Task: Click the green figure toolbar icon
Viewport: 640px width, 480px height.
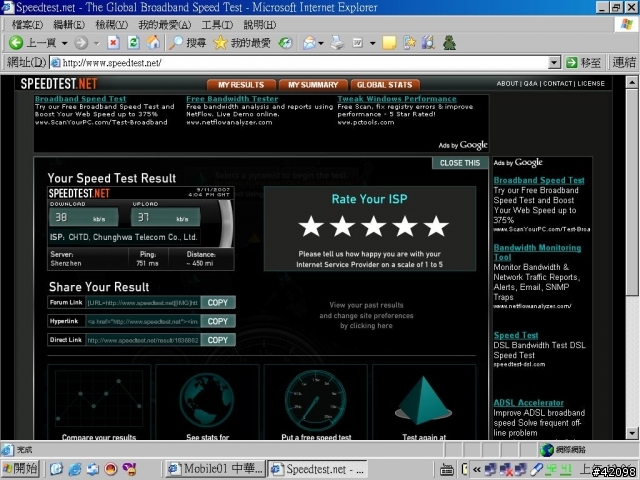Action: 449,42
